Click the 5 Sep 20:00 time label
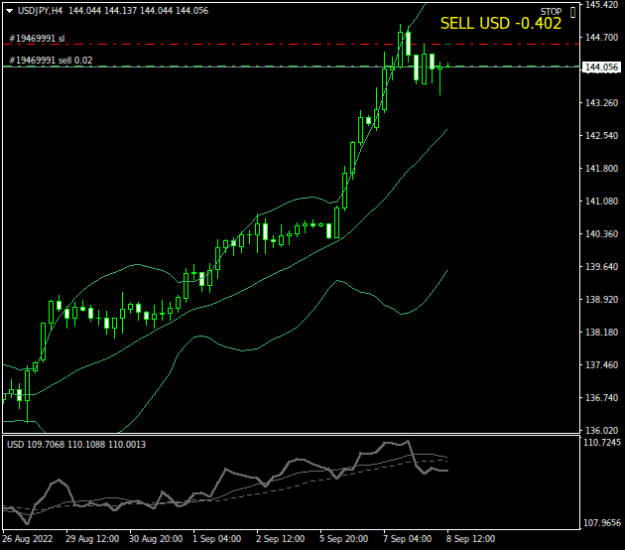 coord(344,539)
